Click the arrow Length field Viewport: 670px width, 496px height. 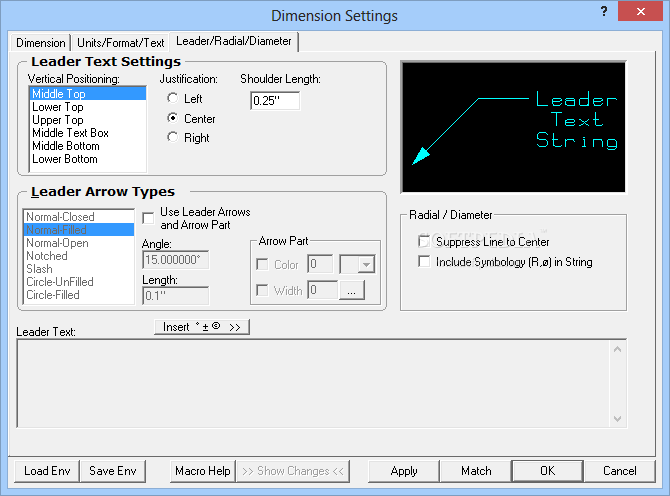point(176,296)
